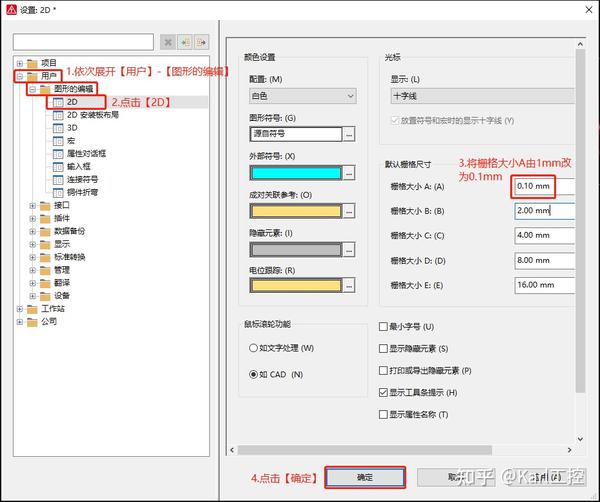Open the 配置 (M) dropdown showing 白色
Viewport: 600px width, 502px height.
(303, 96)
